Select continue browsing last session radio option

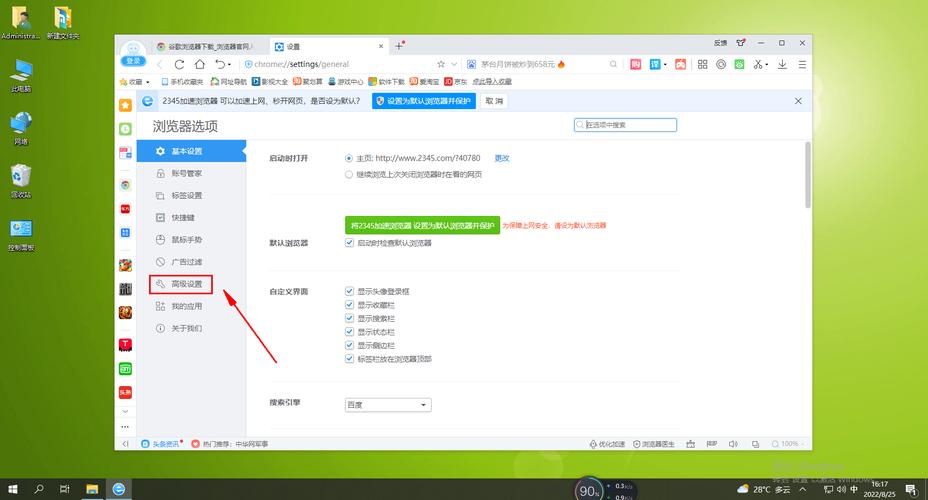(x=349, y=175)
